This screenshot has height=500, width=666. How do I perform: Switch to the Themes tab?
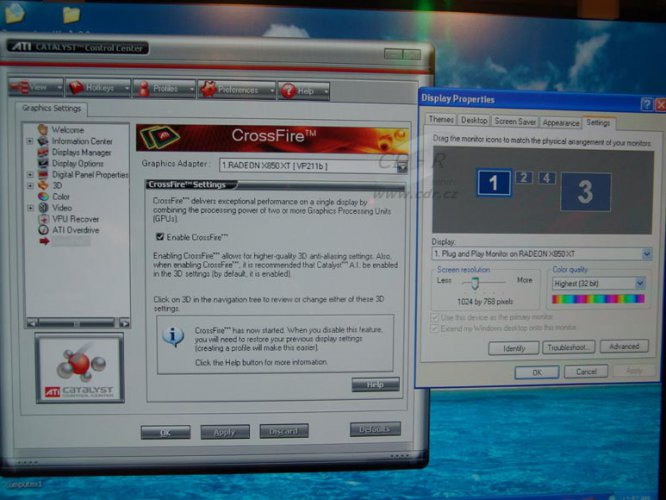(441, 120)
